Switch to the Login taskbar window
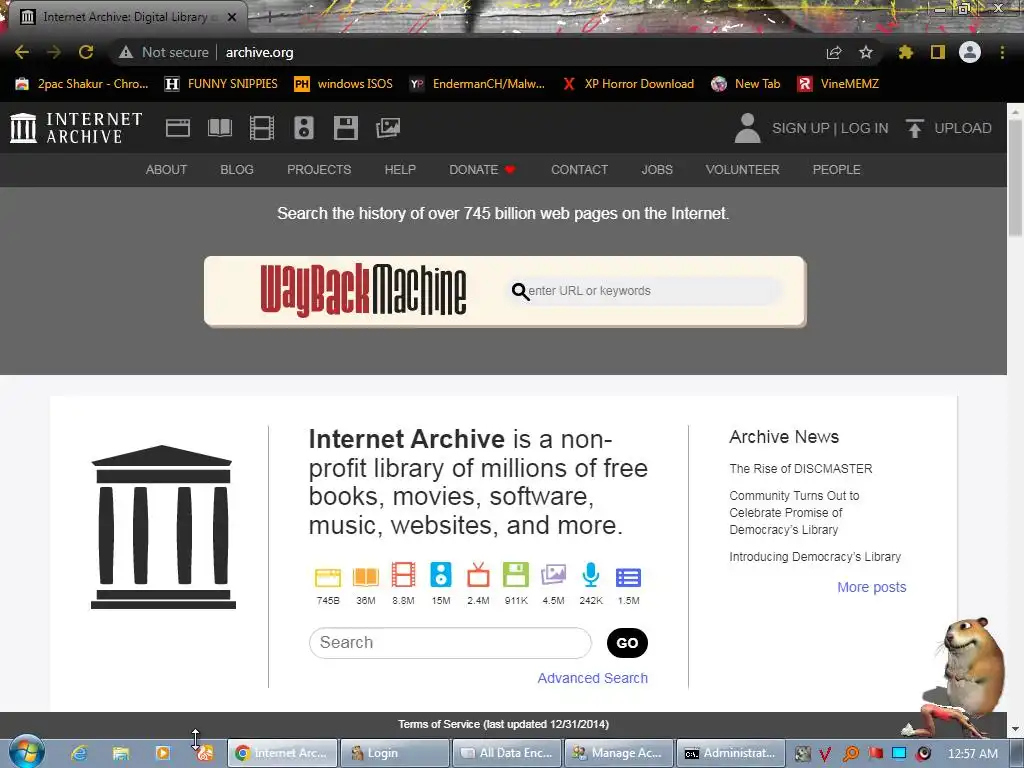 (x=394, y=753)
